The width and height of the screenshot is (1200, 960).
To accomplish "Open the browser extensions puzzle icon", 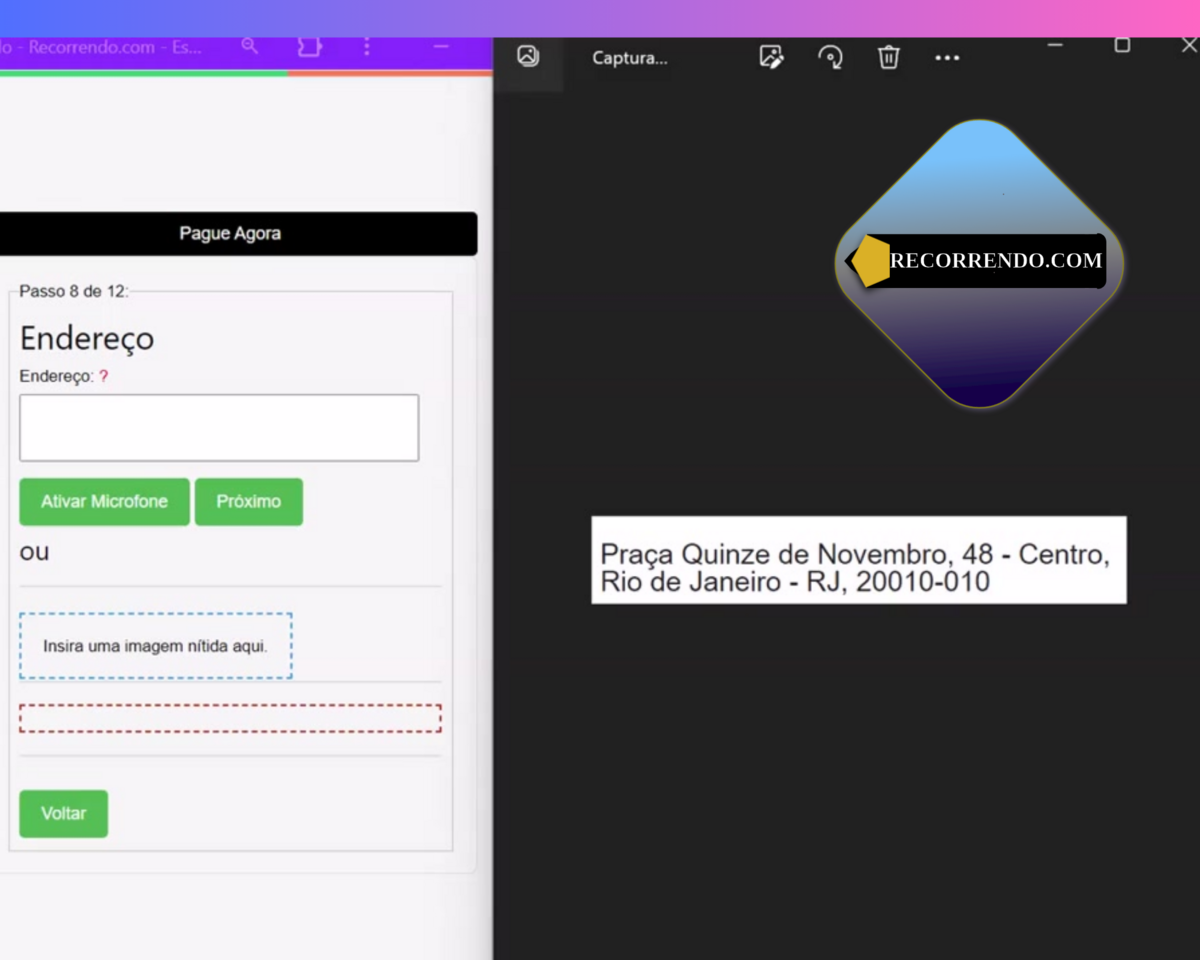I will tap(309, 47).
